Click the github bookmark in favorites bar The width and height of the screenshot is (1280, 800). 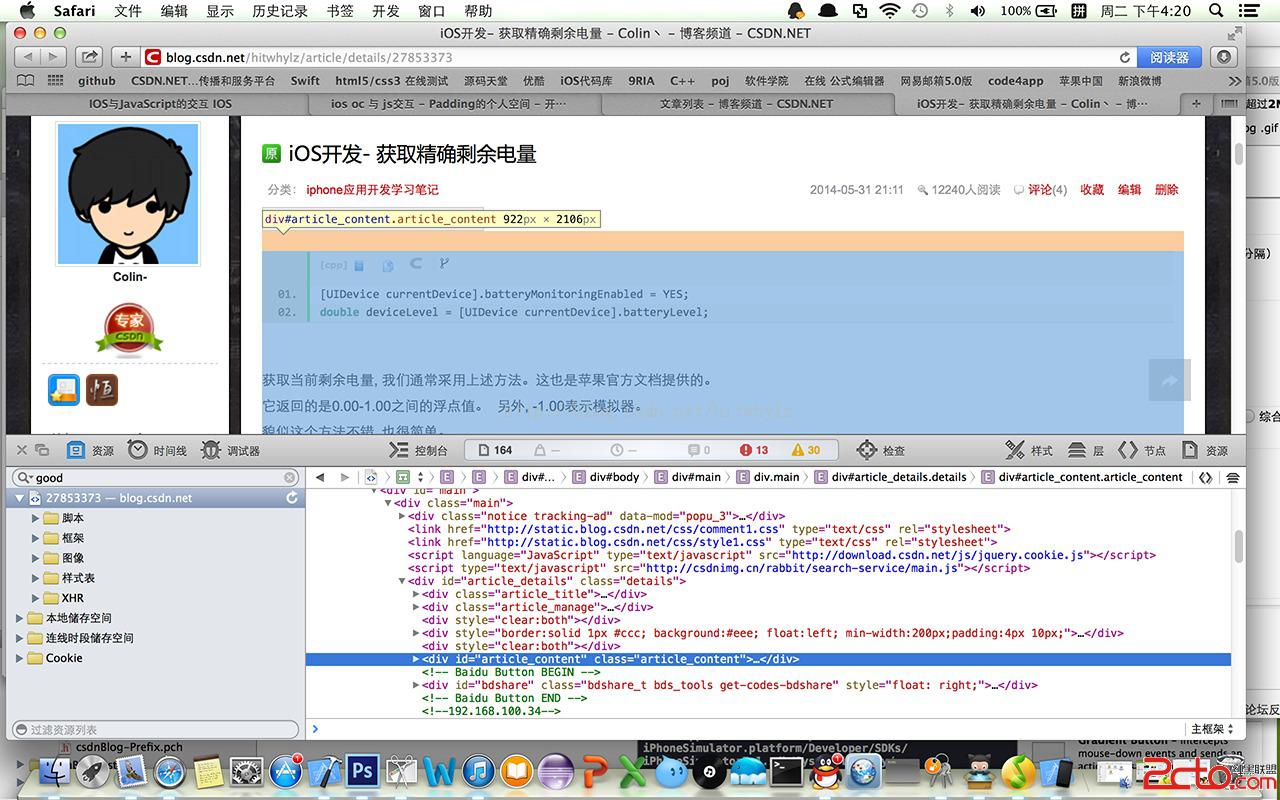tap(97, 81)
